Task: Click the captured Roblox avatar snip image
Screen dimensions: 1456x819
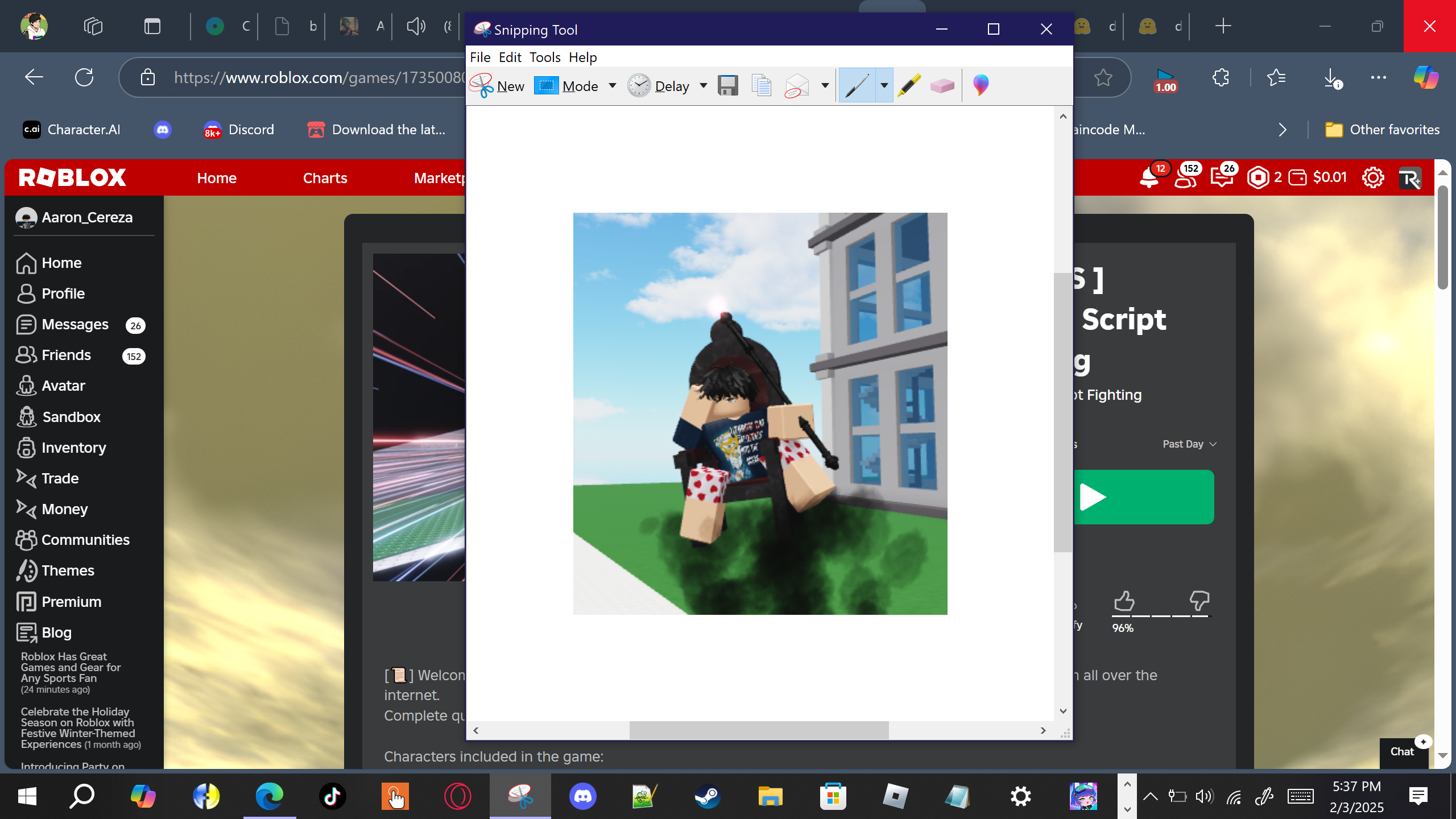Action: pos(760,413)
